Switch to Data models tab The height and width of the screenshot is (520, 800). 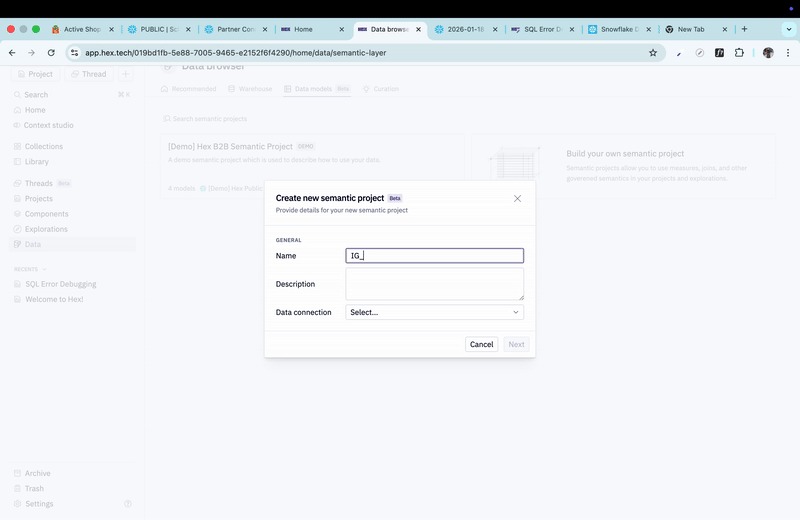click(x=317, y=89)
